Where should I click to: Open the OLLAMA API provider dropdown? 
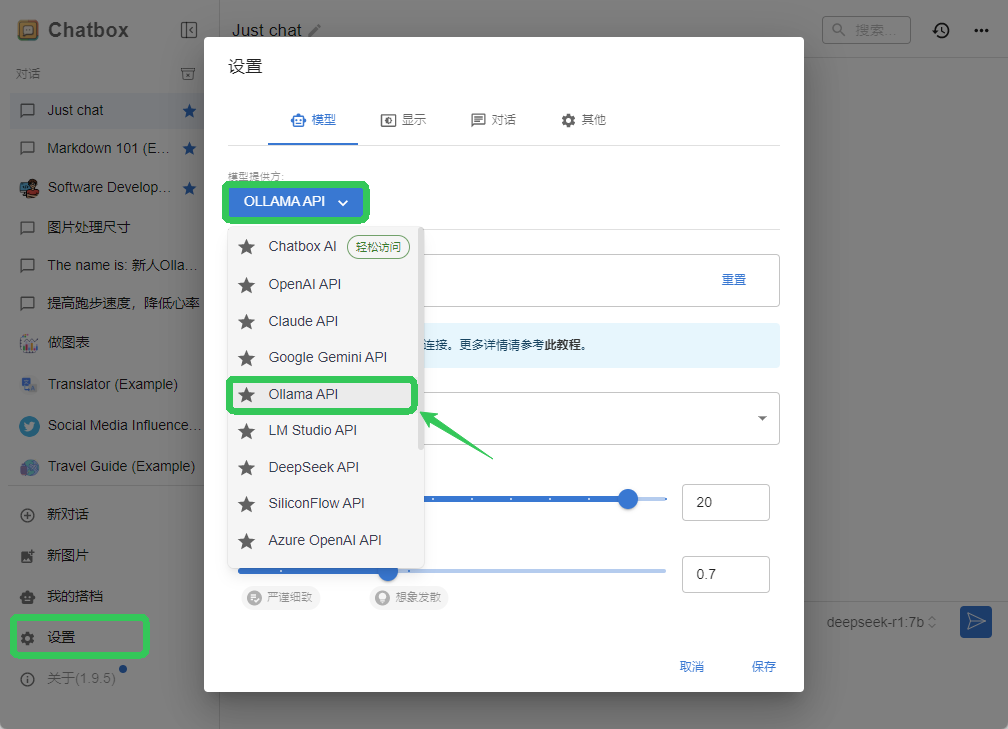tap(296, 202)
